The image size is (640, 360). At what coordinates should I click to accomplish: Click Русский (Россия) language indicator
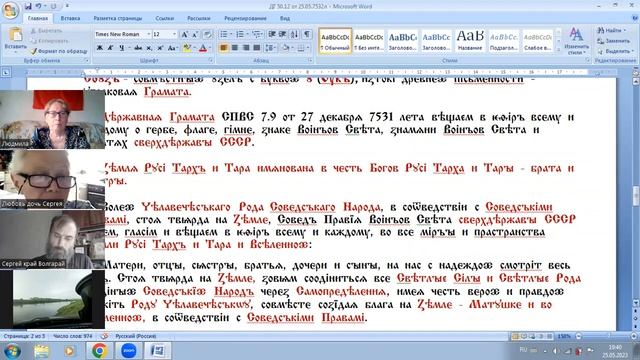point(136,336)
